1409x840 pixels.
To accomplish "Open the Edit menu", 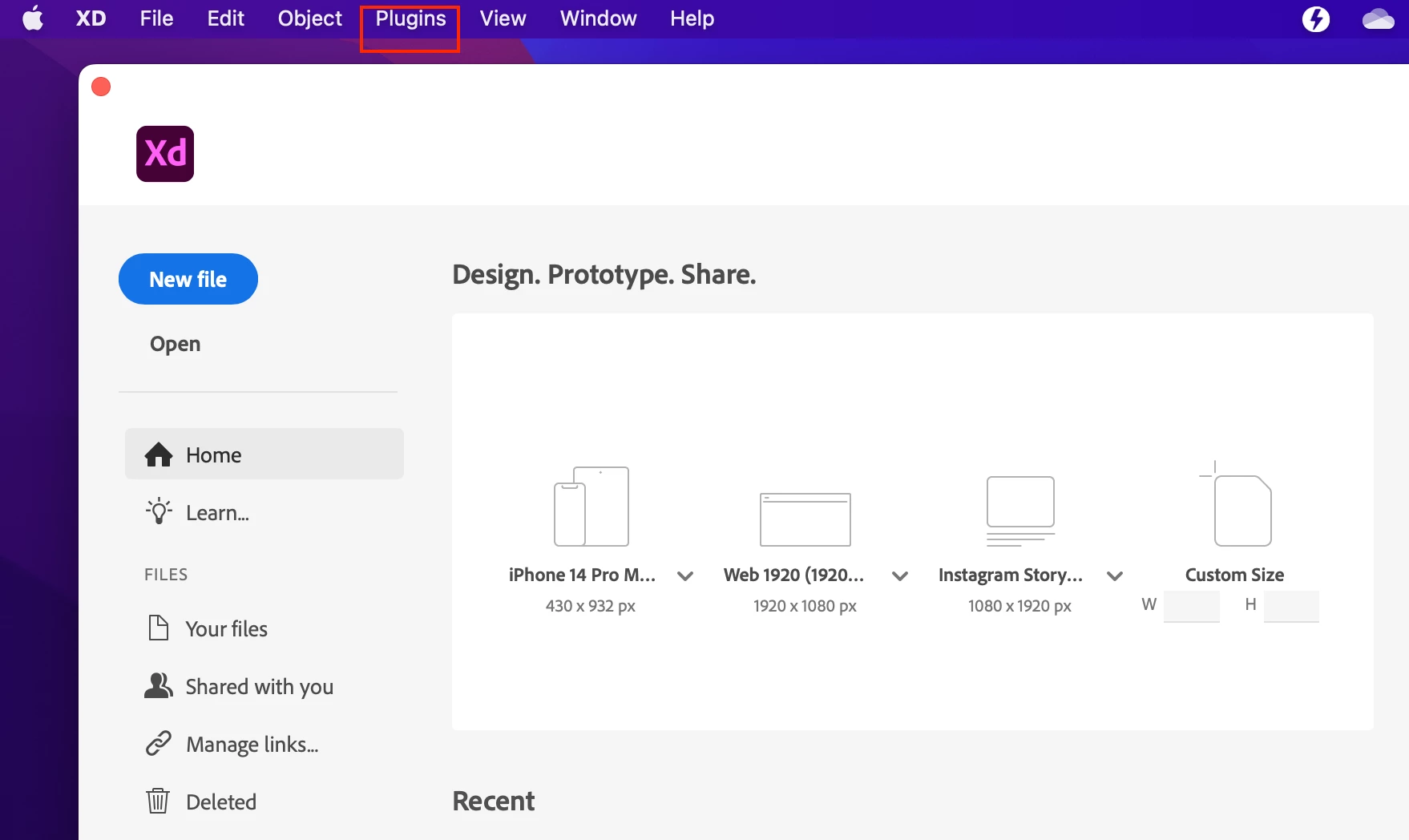I will [225, 18].
